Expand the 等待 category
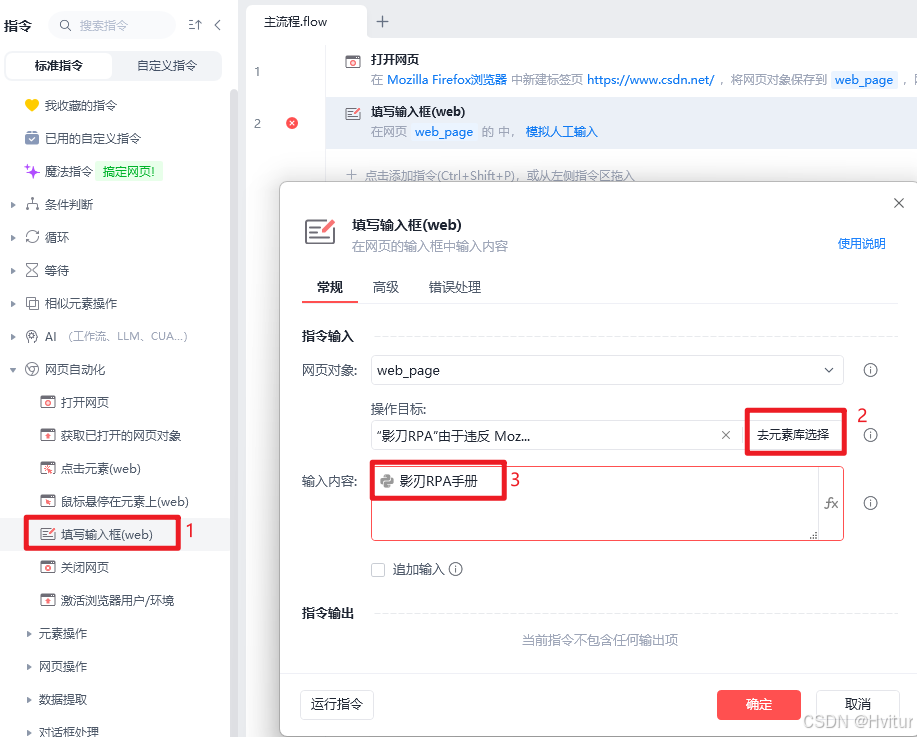917x737 pixels. tap(13, 271)
